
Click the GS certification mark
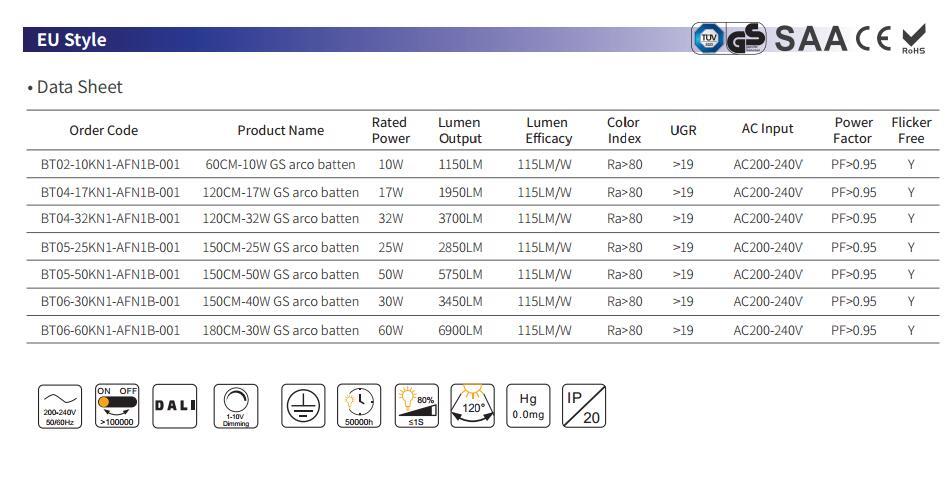point(746,39)
